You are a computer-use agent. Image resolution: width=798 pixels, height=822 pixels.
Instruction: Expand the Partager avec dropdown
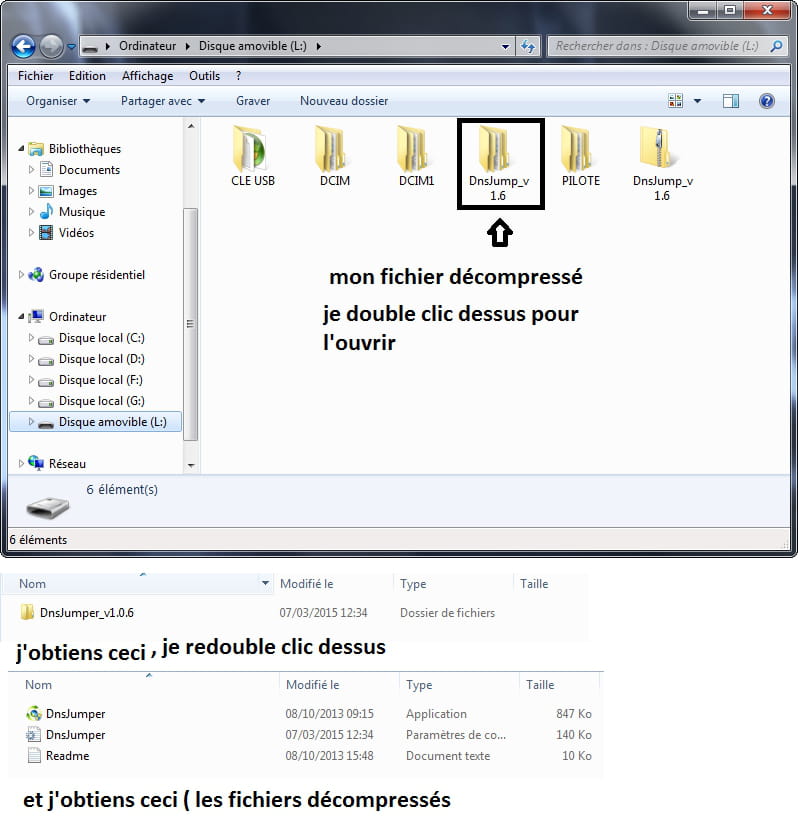[x=162, y=101]
